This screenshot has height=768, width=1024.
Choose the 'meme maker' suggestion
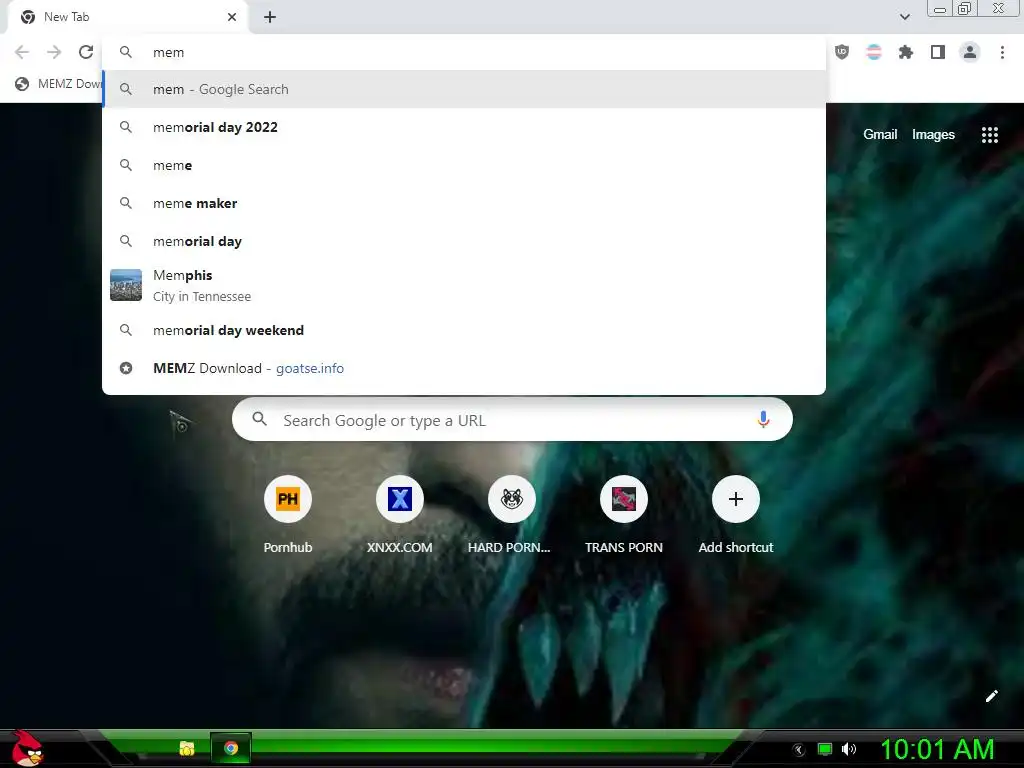pos(464,203)
